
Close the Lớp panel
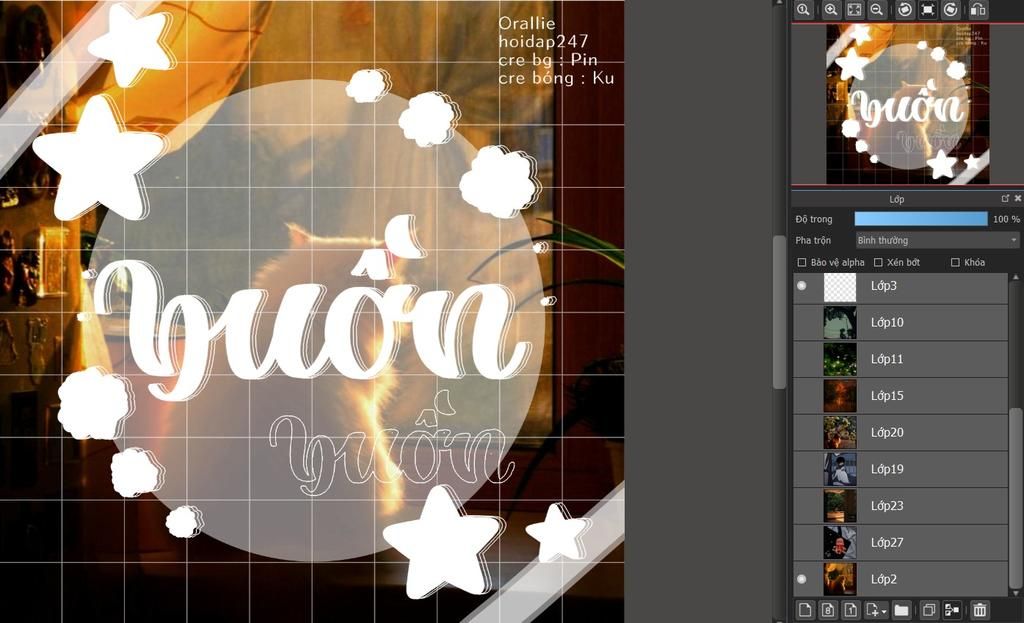click(x=1017, y=198)
